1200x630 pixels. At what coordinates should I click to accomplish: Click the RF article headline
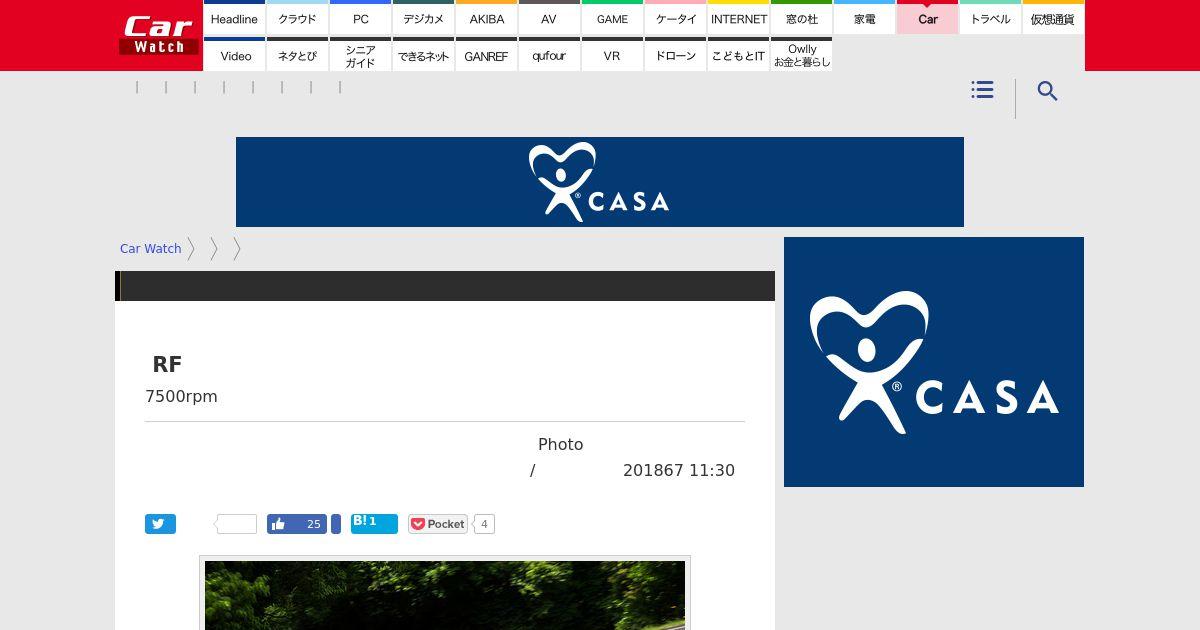click(x=167, y=365)
